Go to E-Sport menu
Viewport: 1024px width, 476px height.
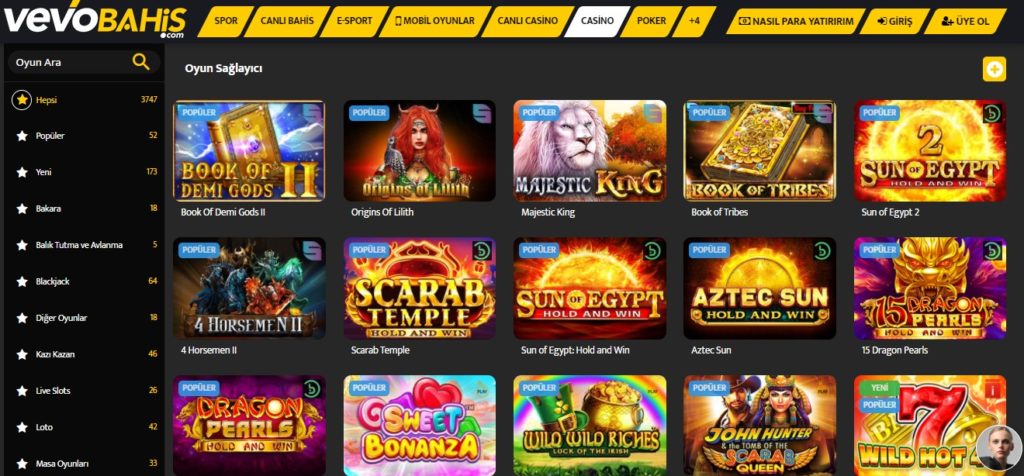pyautogui.click(x=355, y=21)
